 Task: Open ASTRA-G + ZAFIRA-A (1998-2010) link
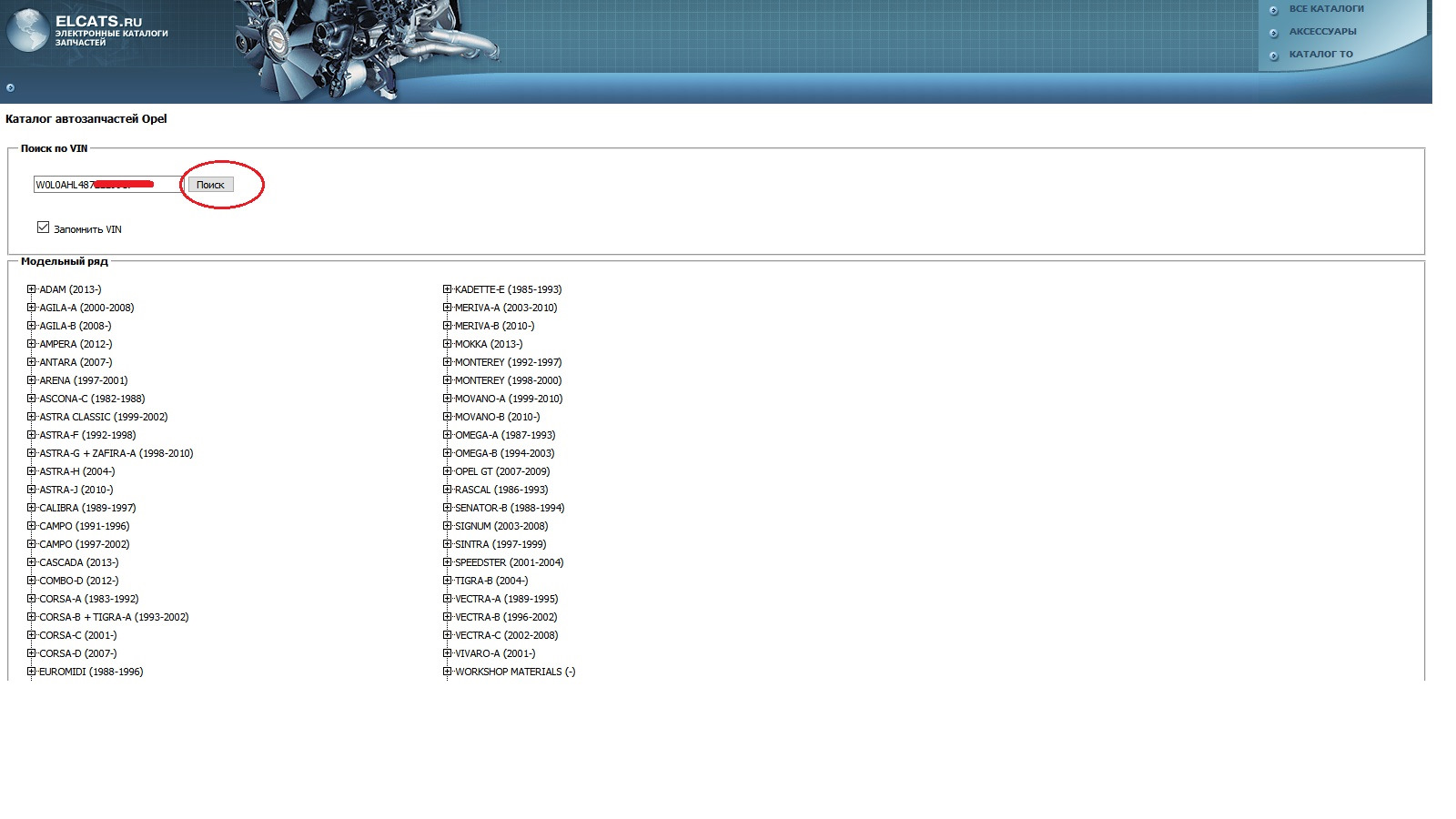(x=116, y=453)
